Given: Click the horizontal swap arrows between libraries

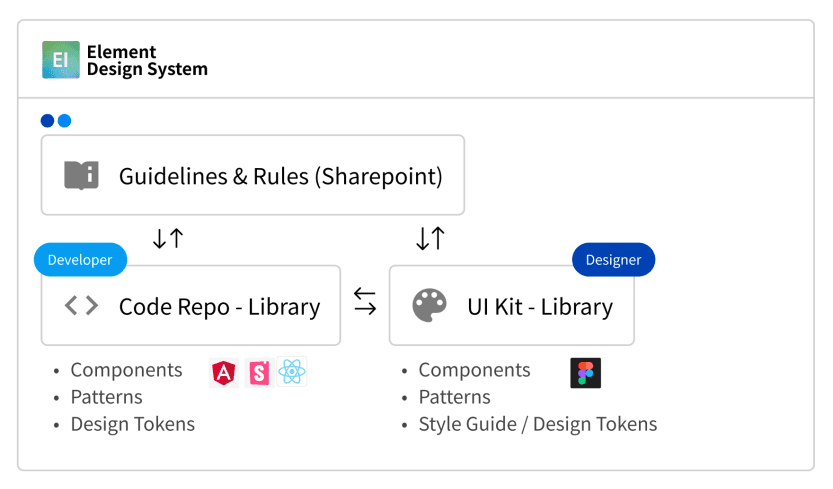Looking at the screenshot, I should click(365, 300).
